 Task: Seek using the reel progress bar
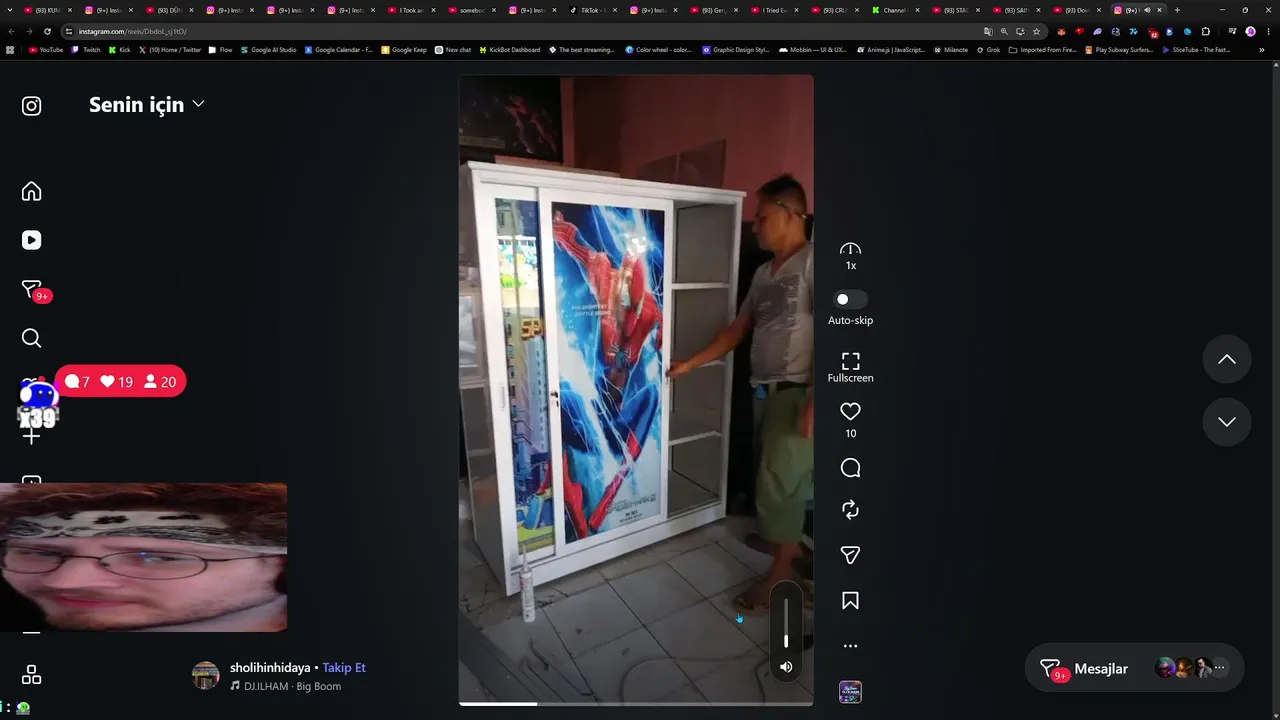click(x=636, y=704)
